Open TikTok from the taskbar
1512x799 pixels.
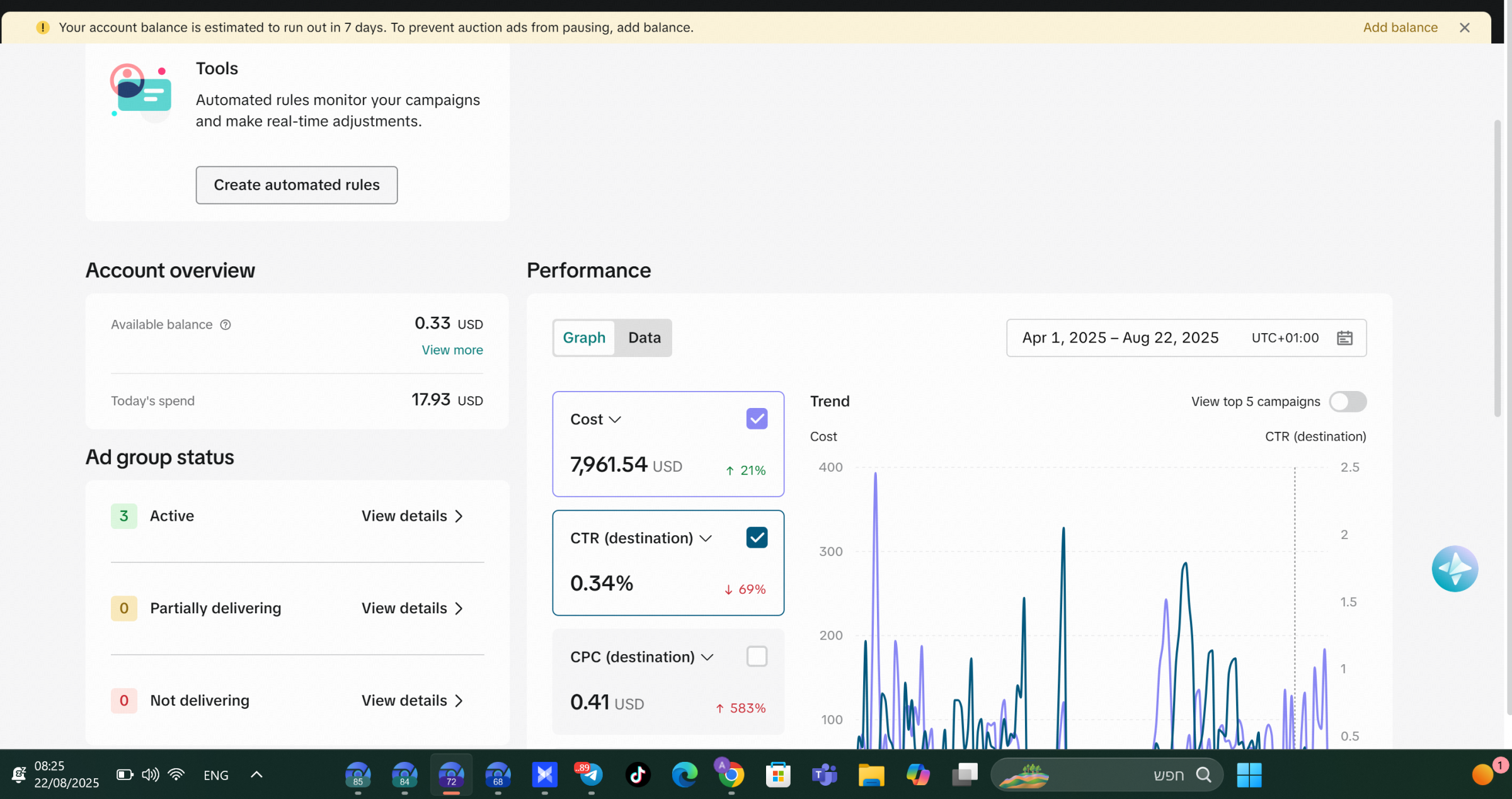click(x=638, y=774)
